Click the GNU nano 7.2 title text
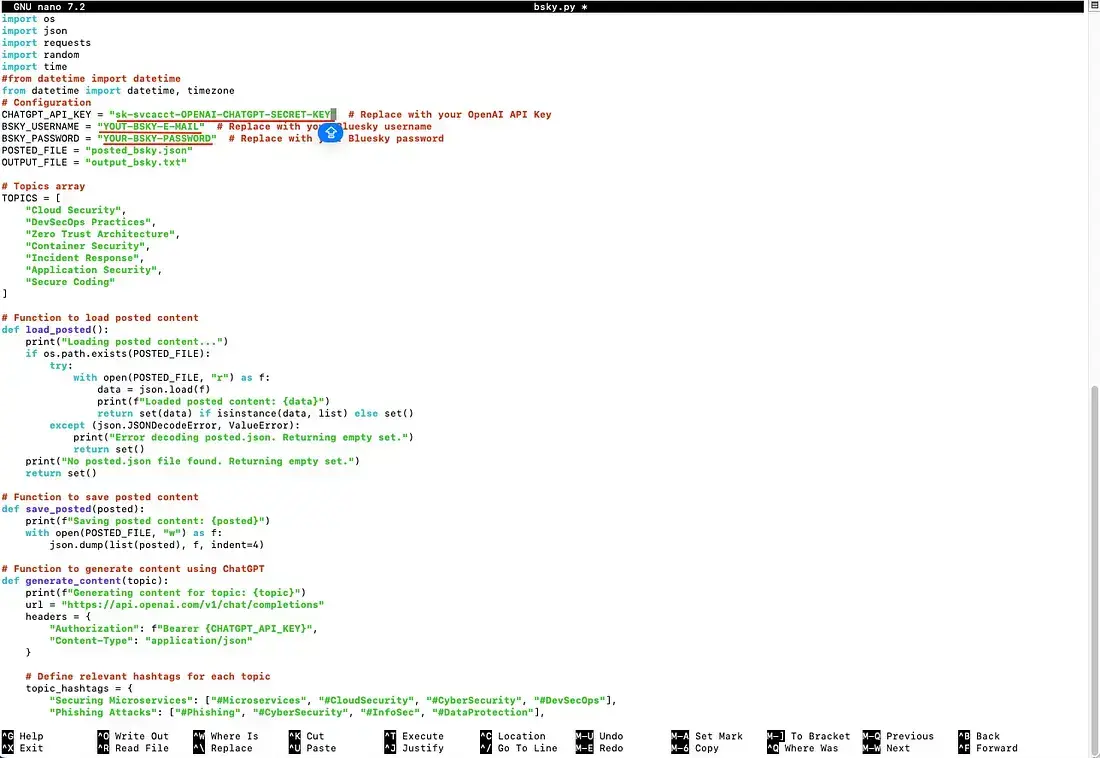This screenshot has height=758, width=1100. [49, 7]
